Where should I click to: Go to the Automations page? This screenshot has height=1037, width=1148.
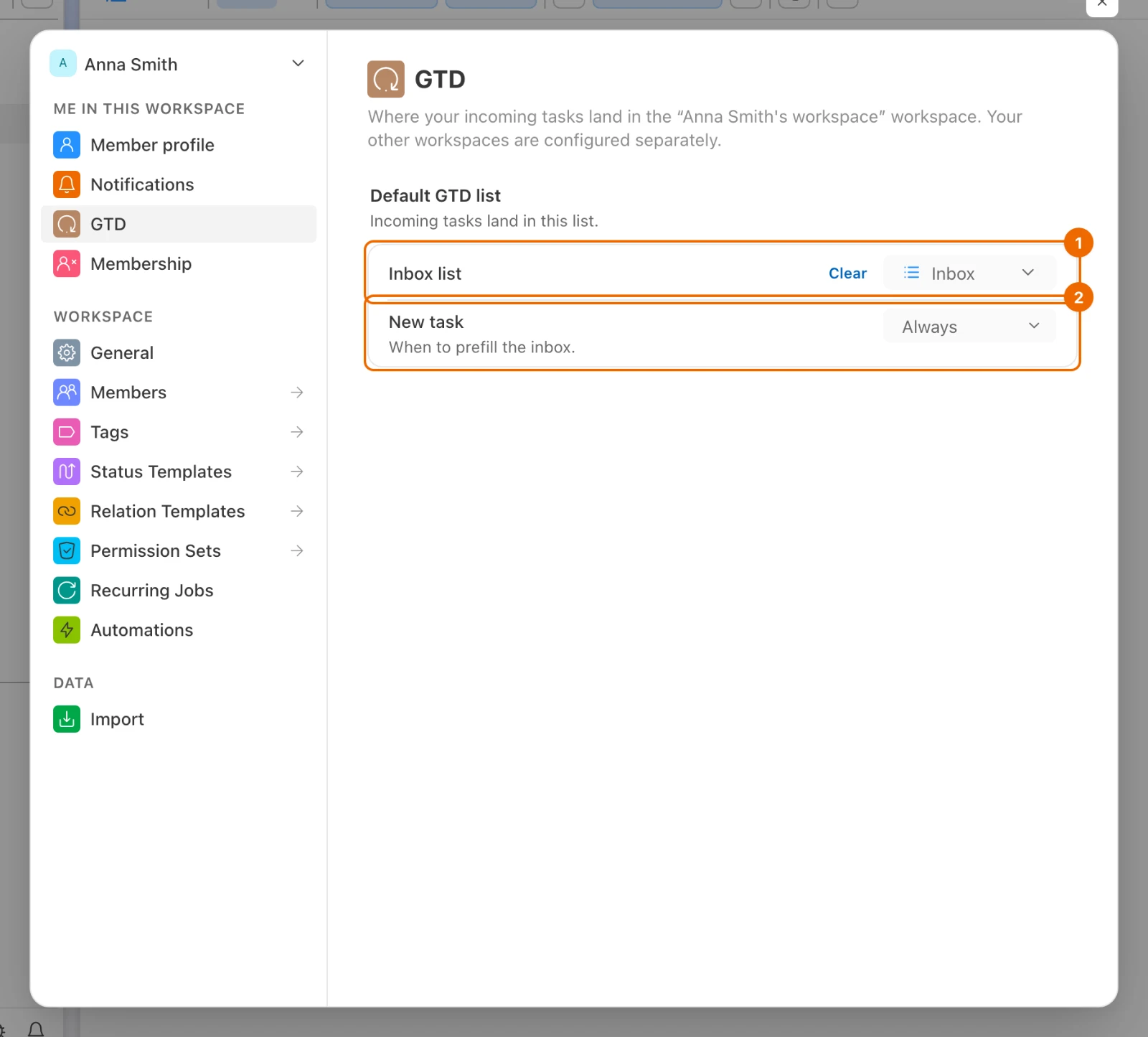pos(179,630)
